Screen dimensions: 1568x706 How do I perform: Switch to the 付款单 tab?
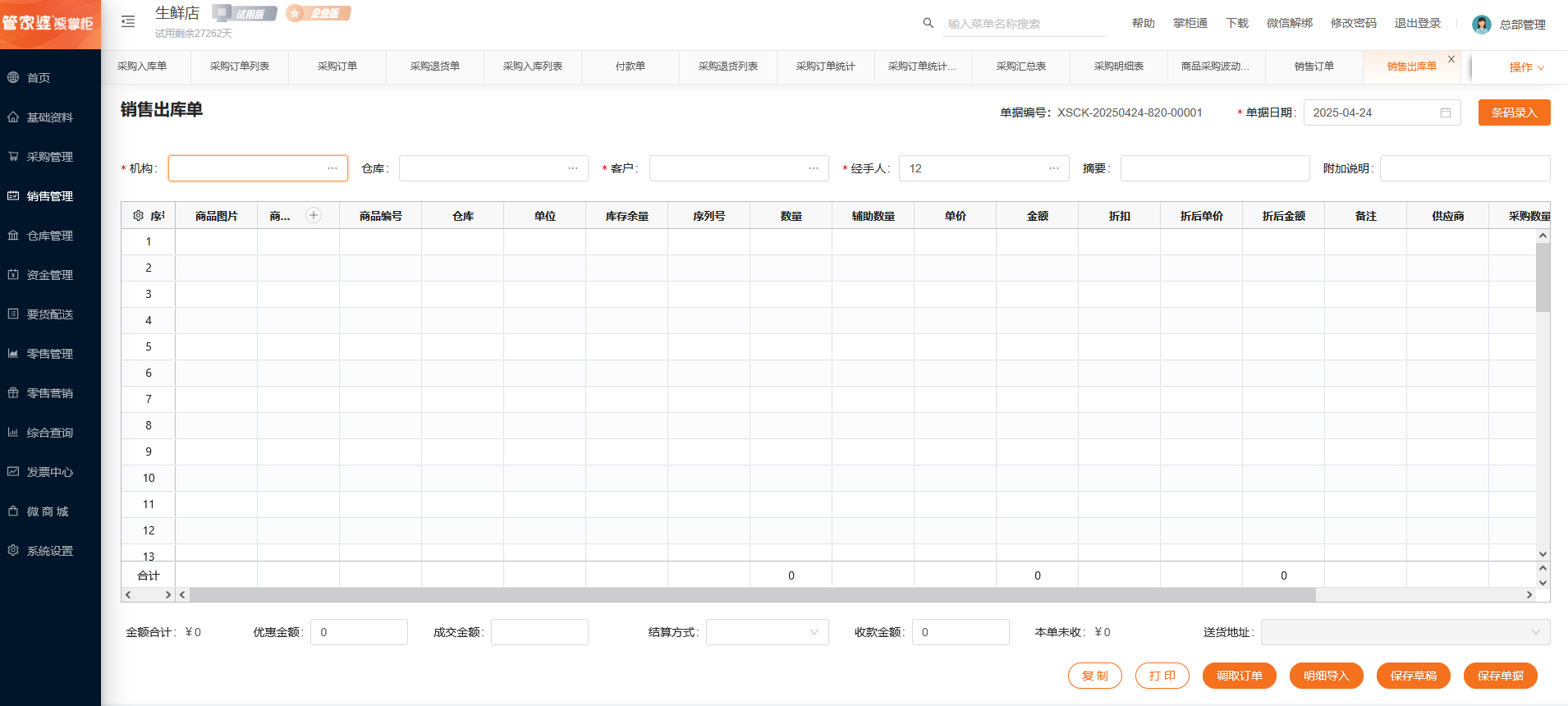(x=630, y=66)
